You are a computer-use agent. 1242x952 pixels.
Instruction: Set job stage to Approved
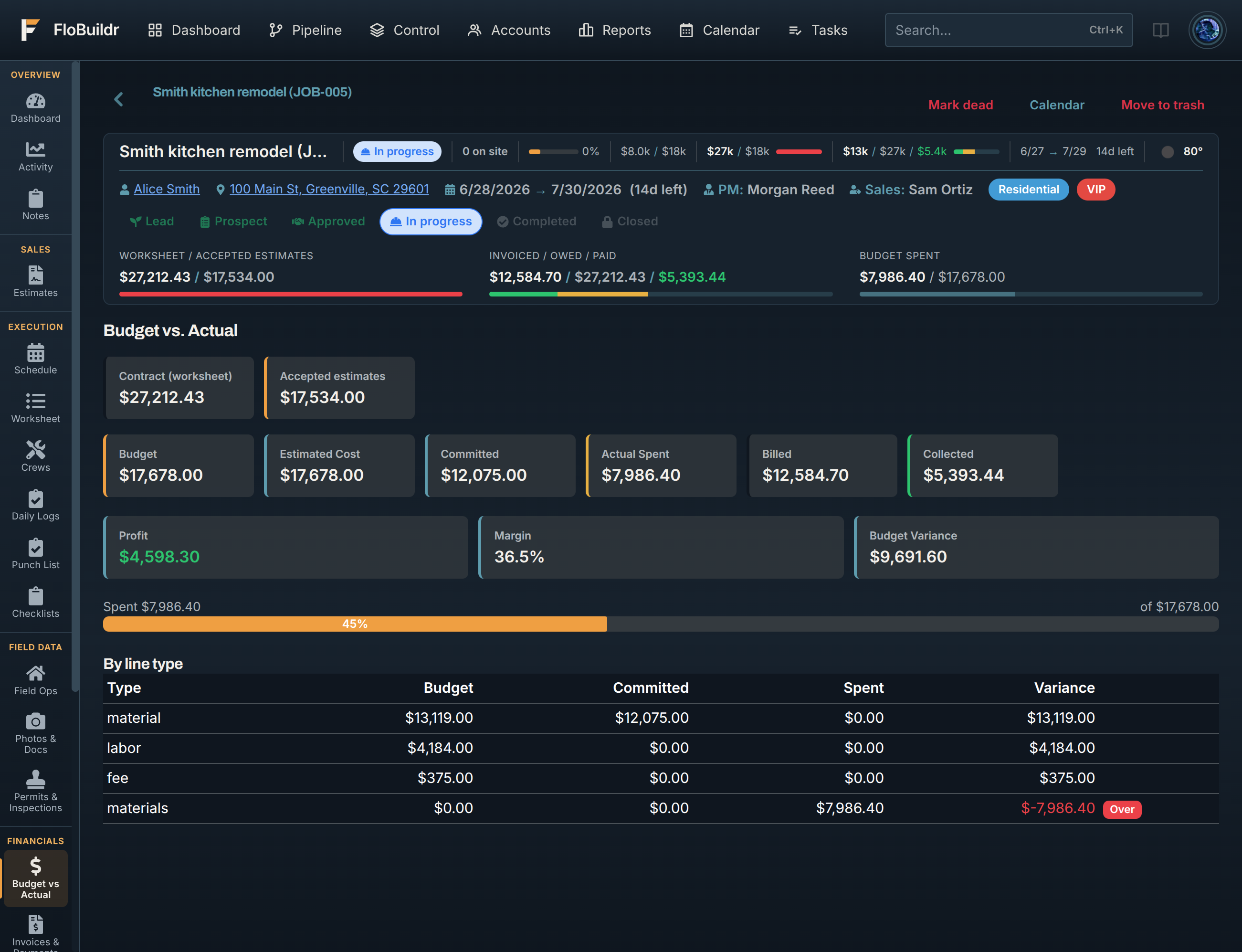coord(328,222)
